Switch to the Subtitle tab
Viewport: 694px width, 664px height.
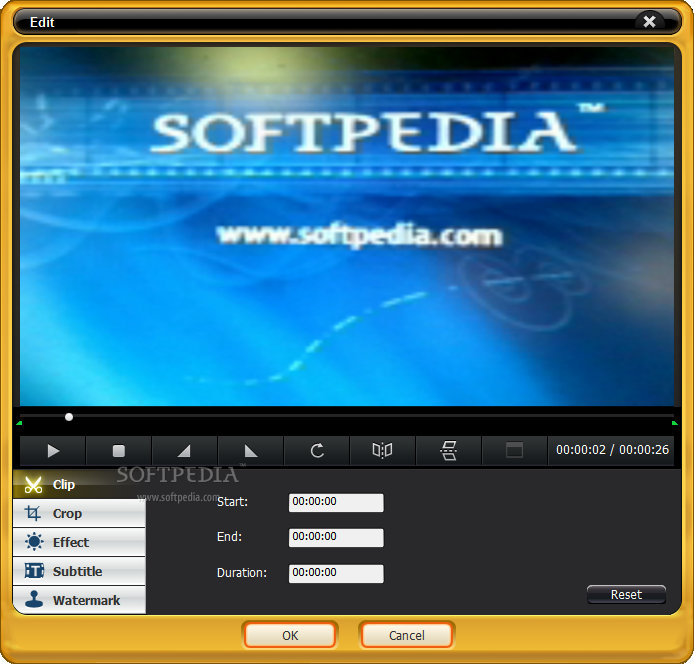(79, 571)
